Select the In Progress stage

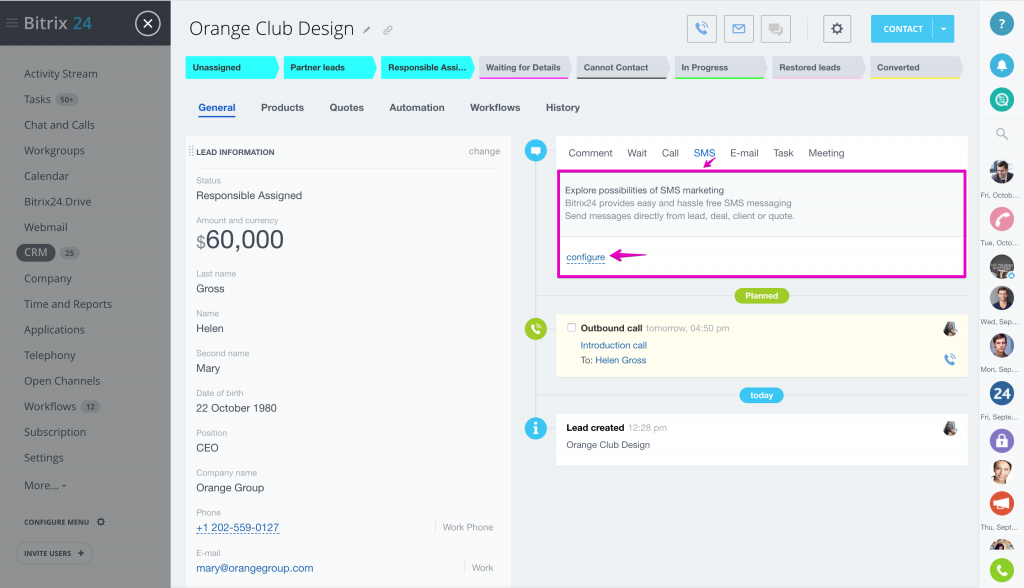pyautogui.click(x=720, y=67)
